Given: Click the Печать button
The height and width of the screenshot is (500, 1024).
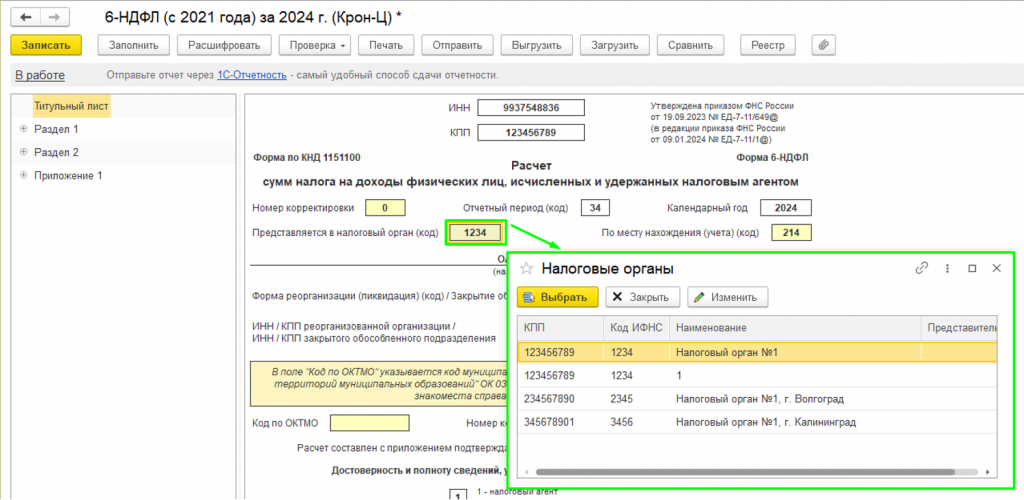Looking at the screenshot, I should (385, 45).
